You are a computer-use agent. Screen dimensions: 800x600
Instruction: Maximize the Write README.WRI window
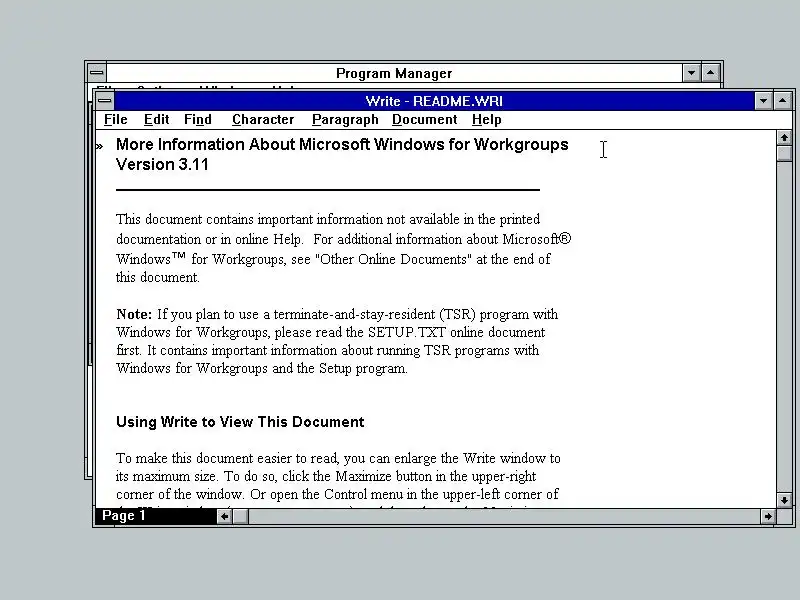pyautogui.click(x=783, y=101)
